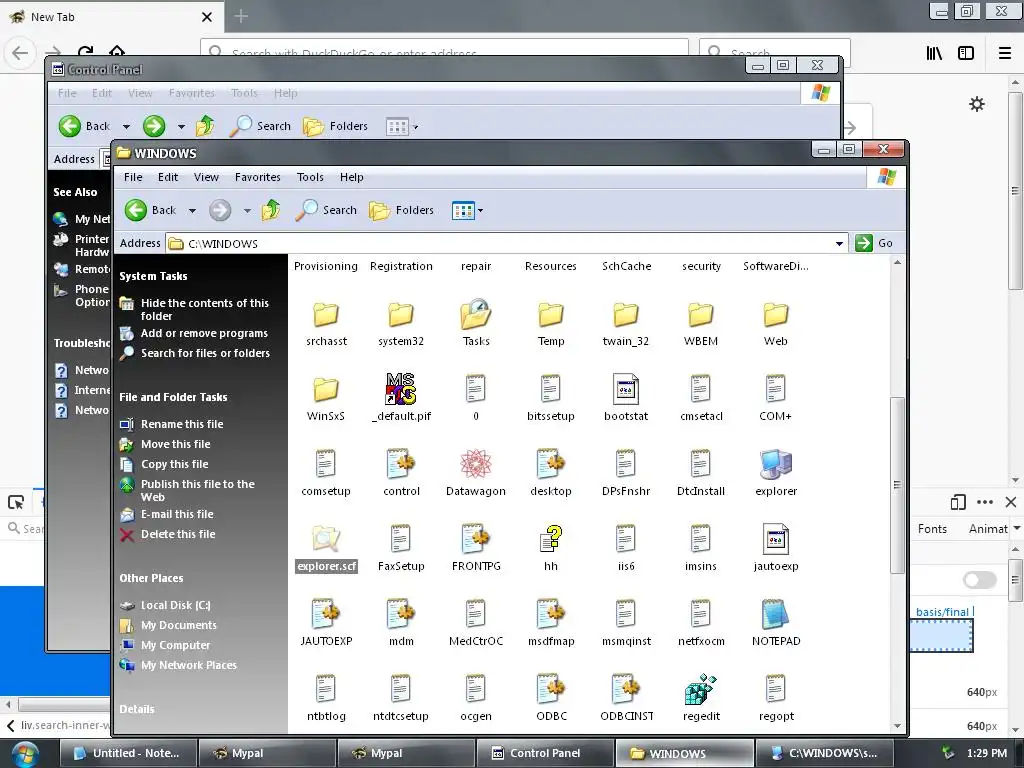Click E-mail this file link
Image resolution: width=1024 pixels, height=768 pixels.
click(x=177, y=514)
